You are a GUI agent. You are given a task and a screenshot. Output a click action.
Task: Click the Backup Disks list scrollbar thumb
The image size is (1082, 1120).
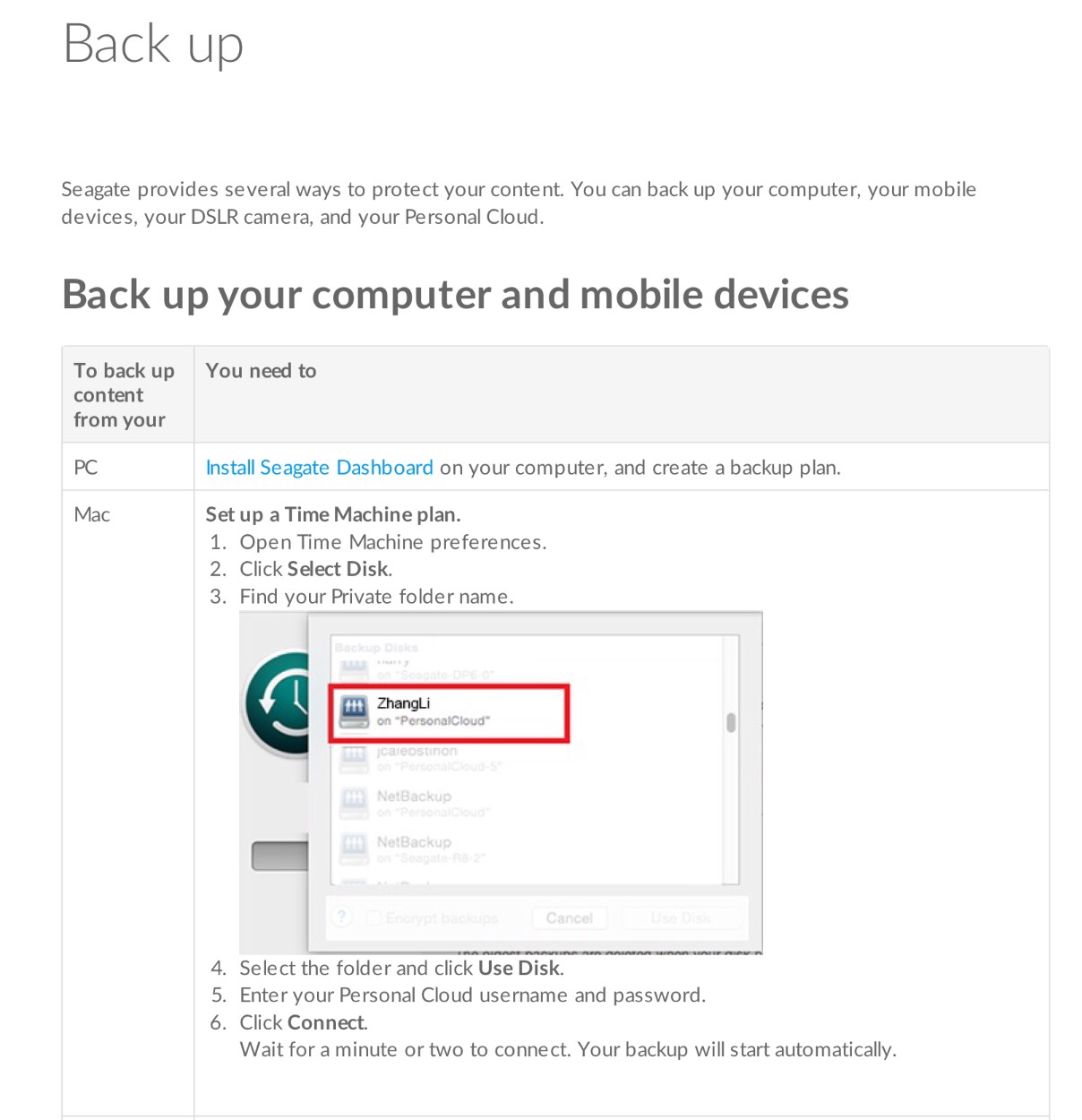click(x=731, y=722)
